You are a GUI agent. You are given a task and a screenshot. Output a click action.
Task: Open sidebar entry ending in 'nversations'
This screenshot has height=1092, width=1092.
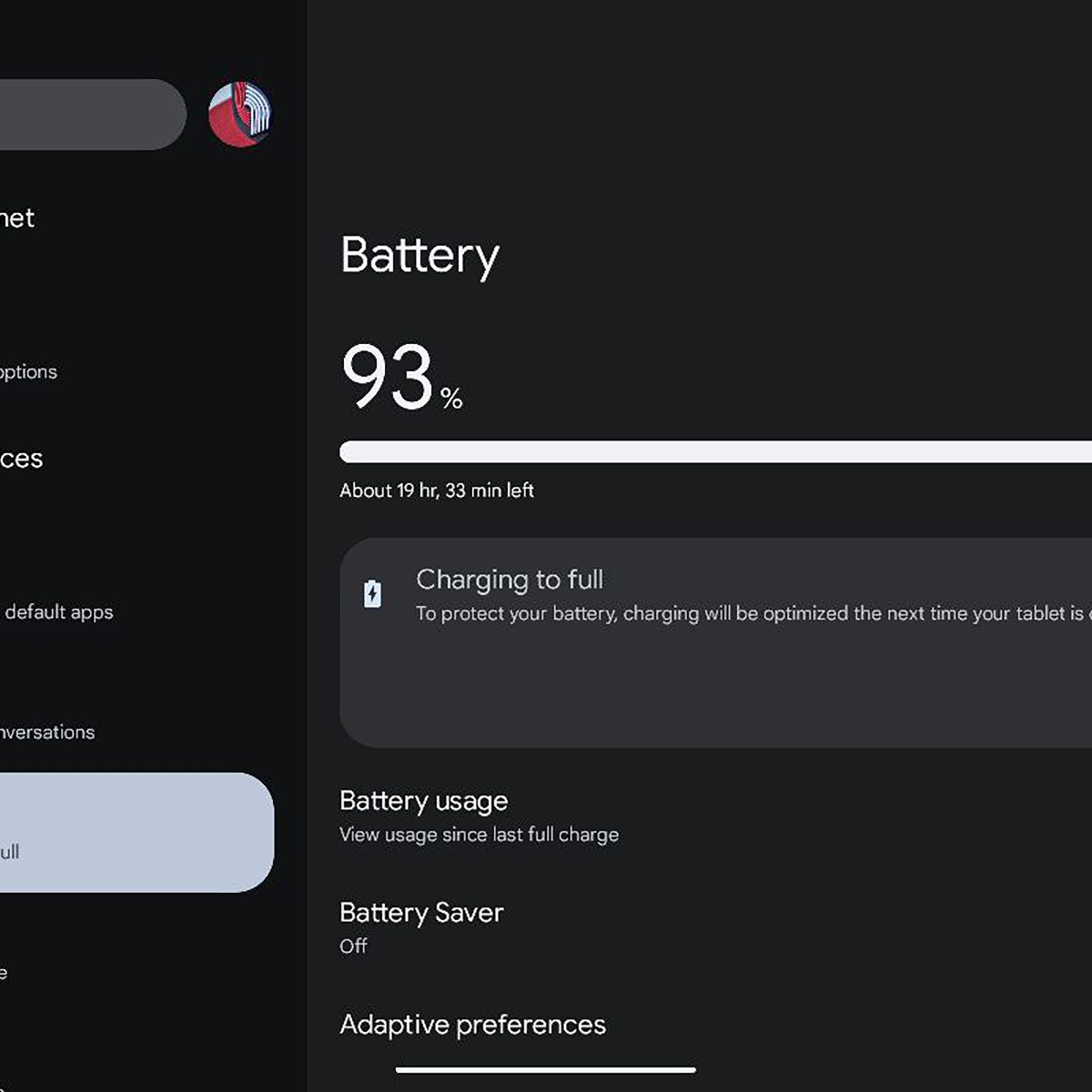pyautogui.click(x=47, y=733)
